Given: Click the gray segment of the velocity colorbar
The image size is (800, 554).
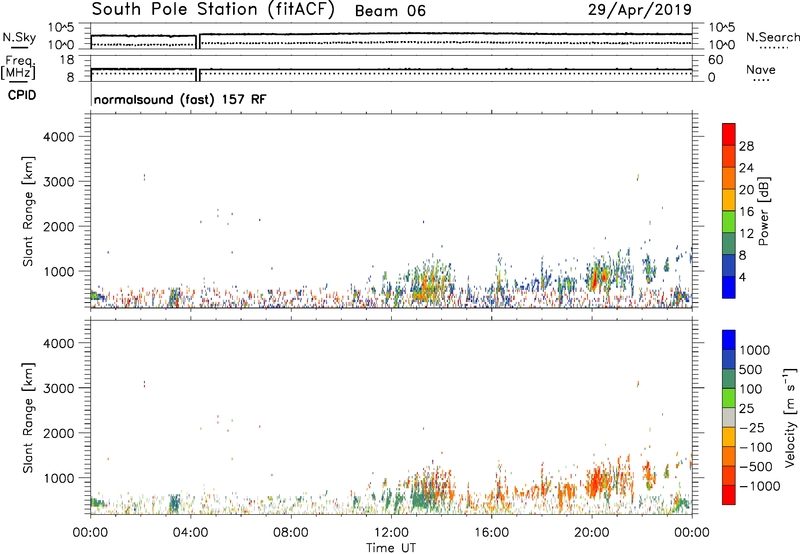Looking at the screenshot, I should (x=729, y=417).
